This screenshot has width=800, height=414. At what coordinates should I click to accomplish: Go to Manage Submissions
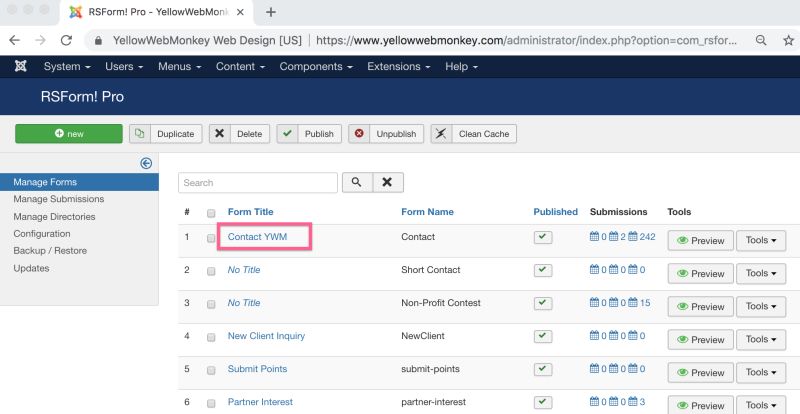(x=59, y=199)
